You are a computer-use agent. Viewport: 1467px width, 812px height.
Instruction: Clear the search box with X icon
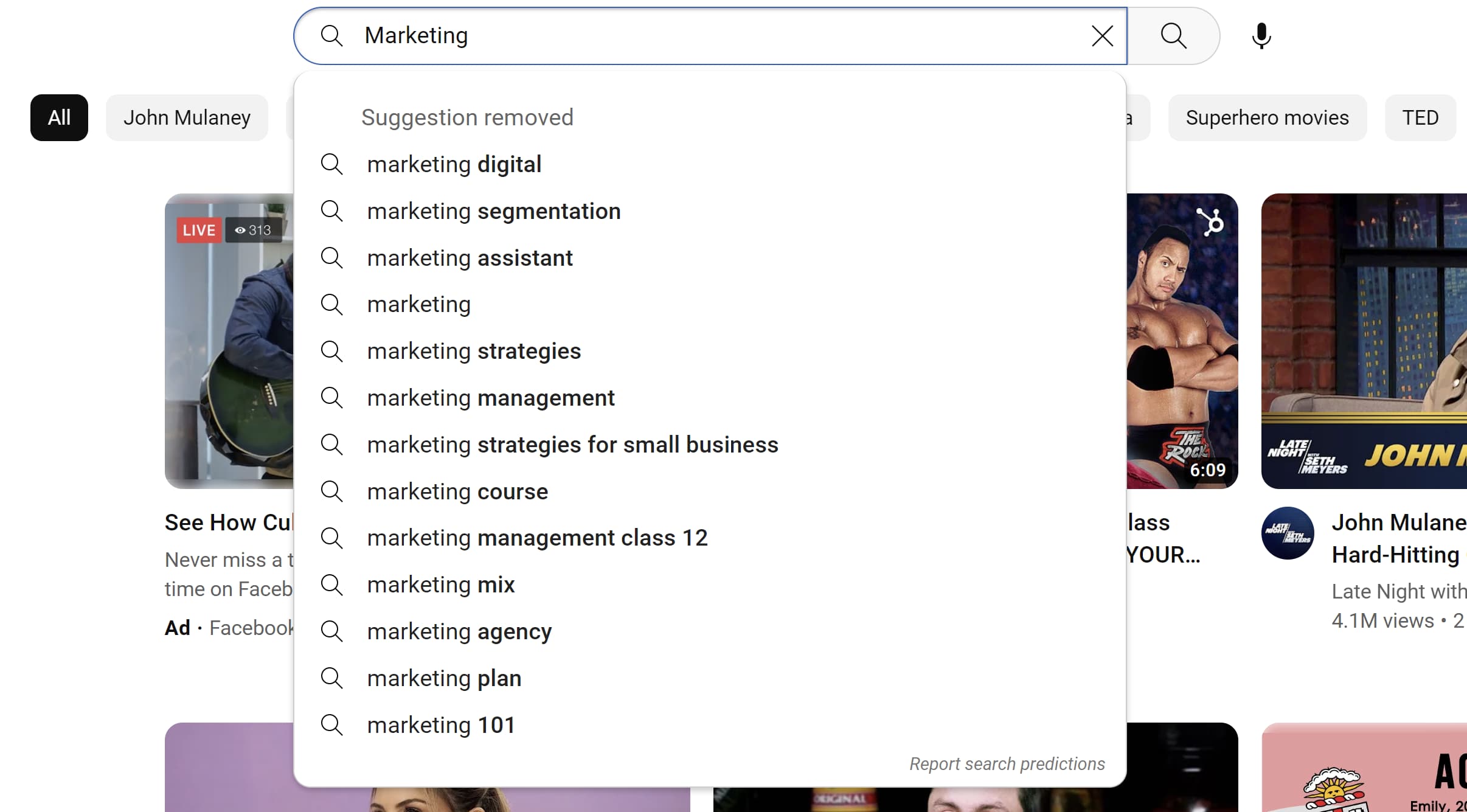click(1102, 36)
